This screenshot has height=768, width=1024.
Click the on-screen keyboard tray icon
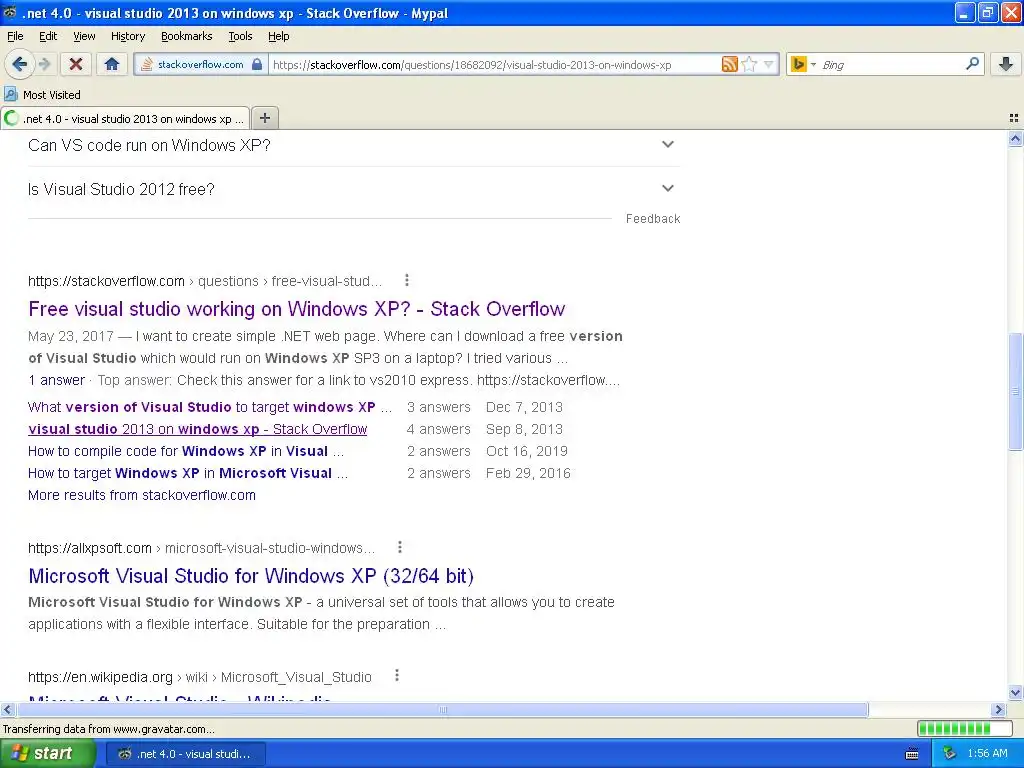click(x=912, y=754)
